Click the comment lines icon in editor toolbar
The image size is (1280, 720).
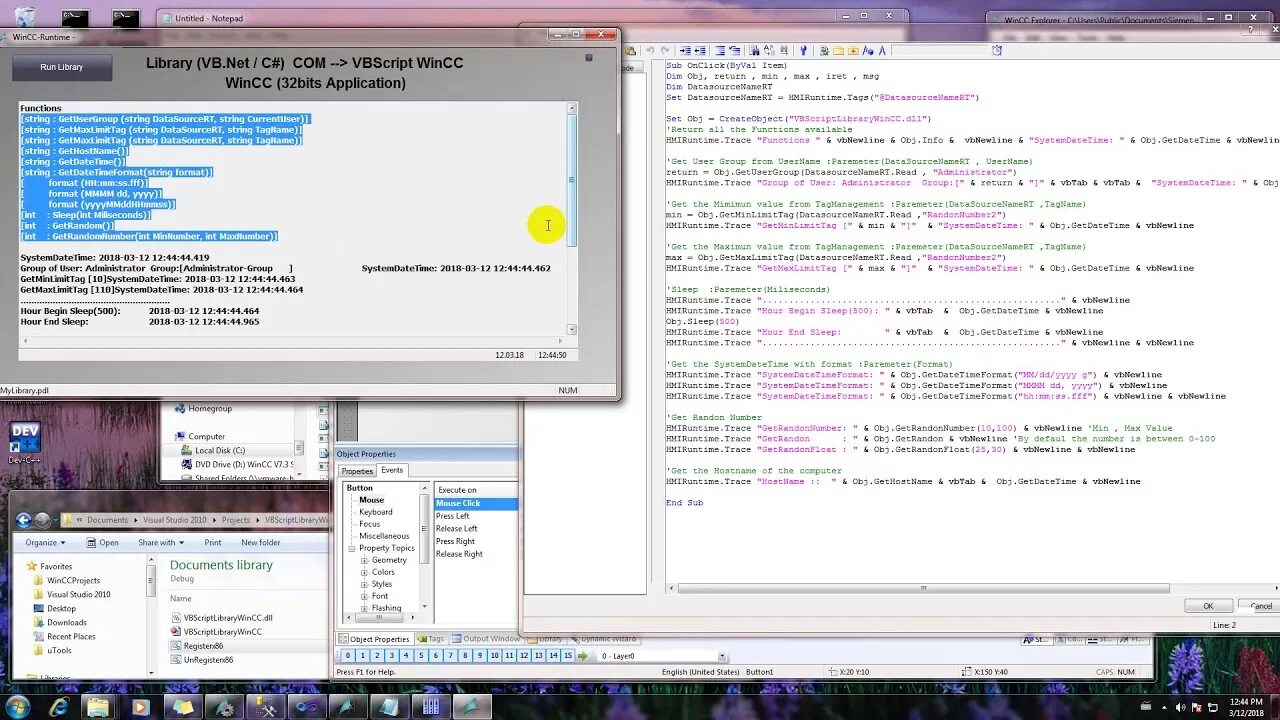[720, 50]
